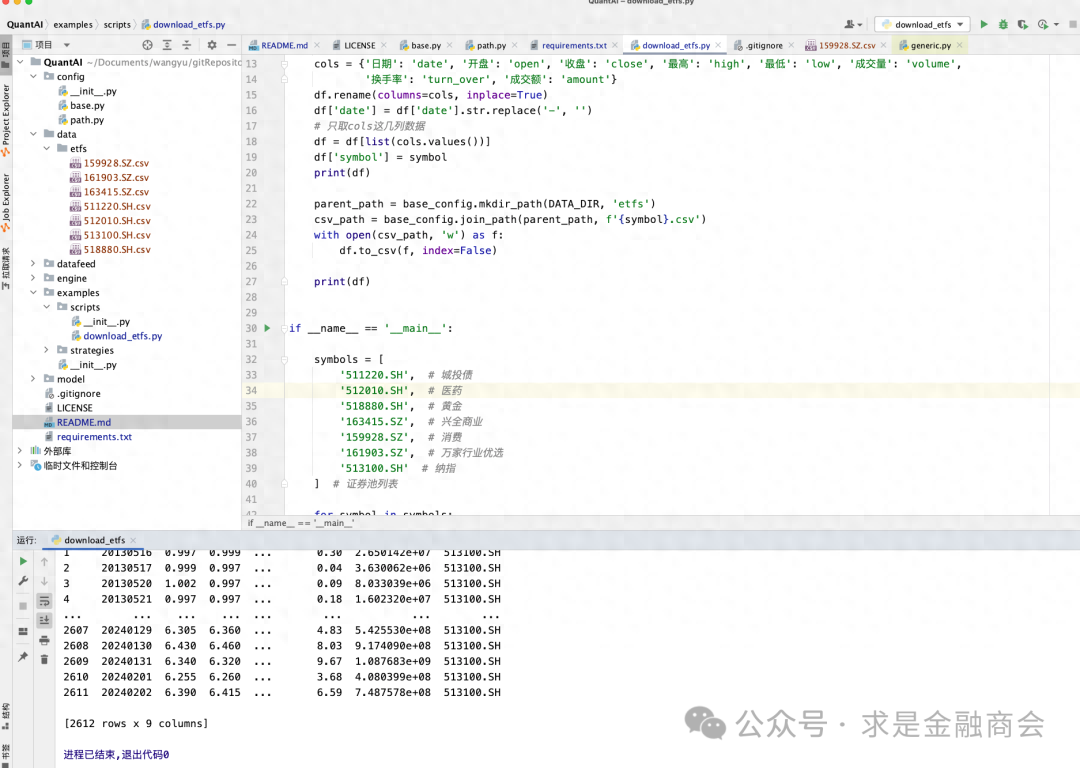The width and height of the screenshot is (1080, 768).
Task: Click fold marker at line 13
Action: pyautogui.click(x=284, y=63)
